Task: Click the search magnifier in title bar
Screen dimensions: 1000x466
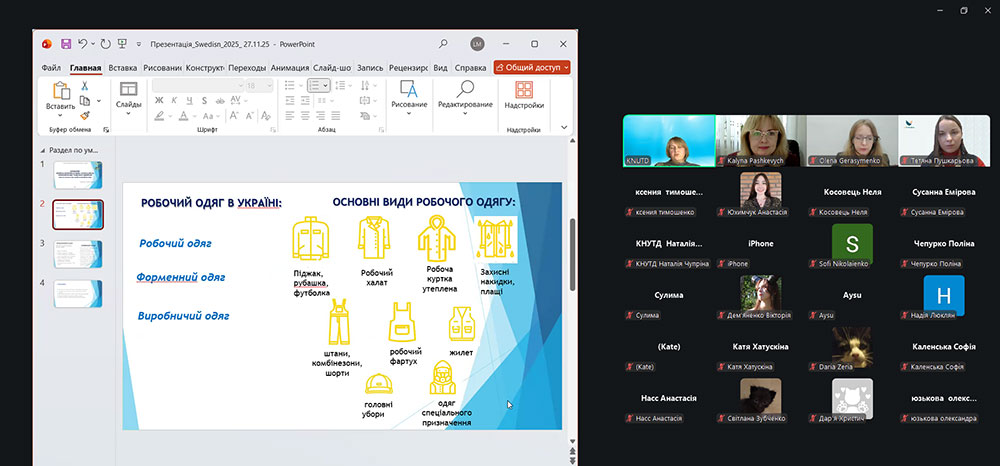Action: 443,44
